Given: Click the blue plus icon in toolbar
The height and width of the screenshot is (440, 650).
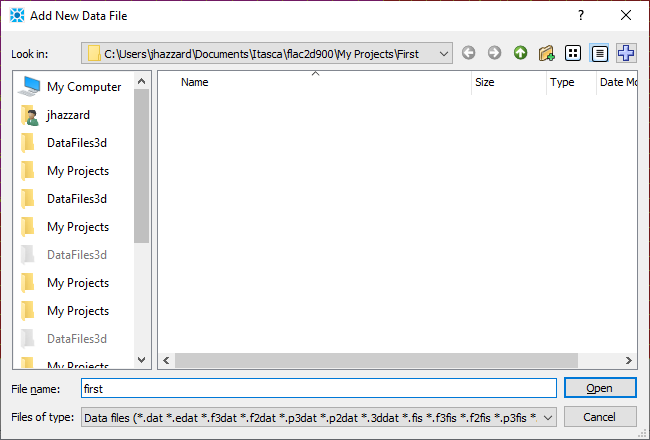Looking at the screenshot, I should point(626,53).
